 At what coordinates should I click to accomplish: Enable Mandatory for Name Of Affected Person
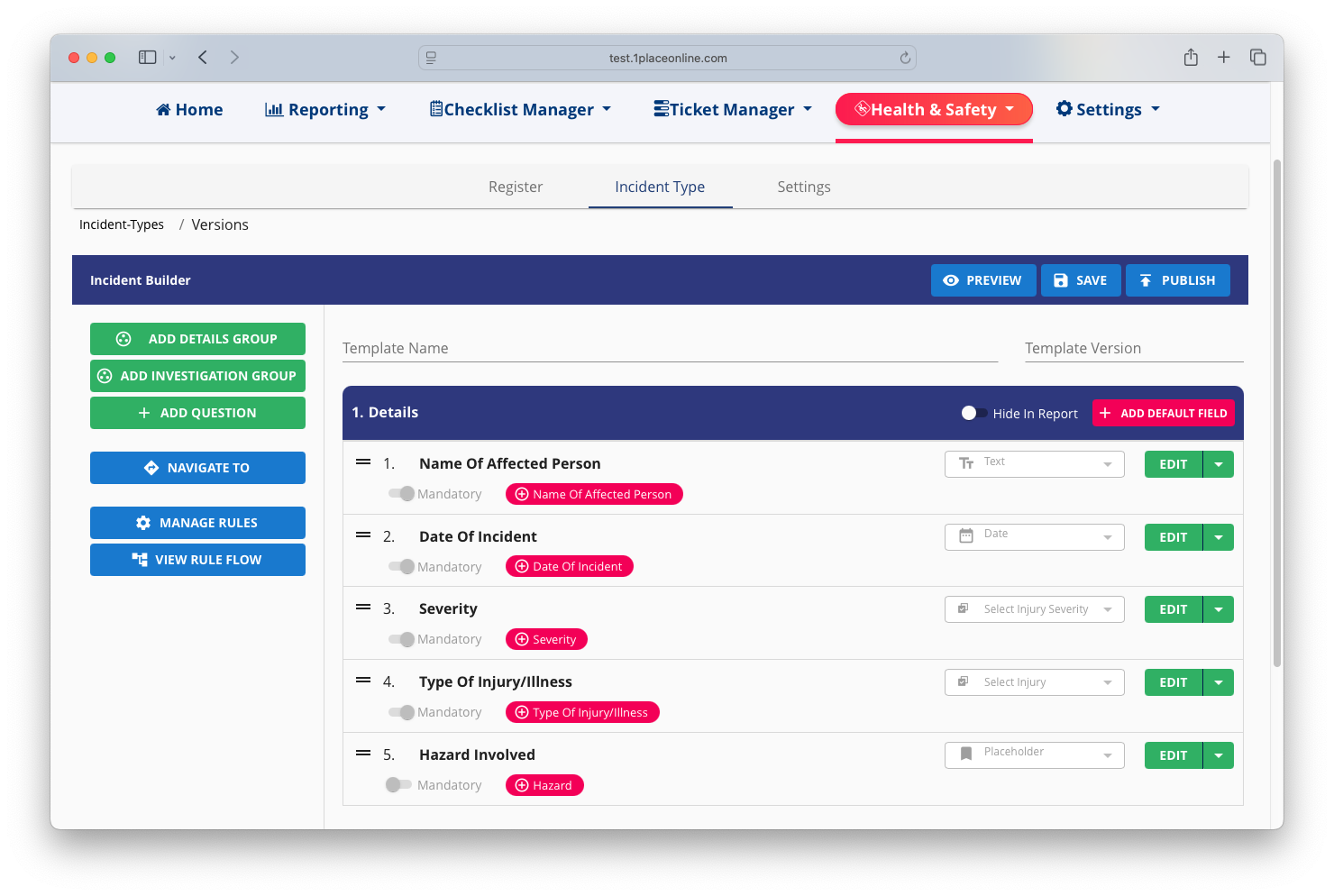click(x=401, y=494)
